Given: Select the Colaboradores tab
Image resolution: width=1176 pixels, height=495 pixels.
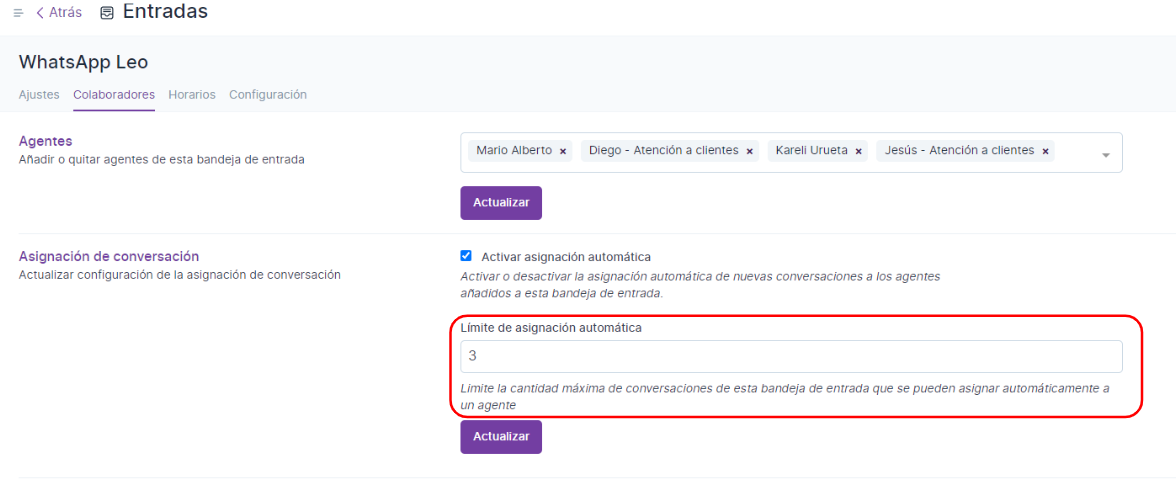Looking at the screenshot, I should [114, 95].
